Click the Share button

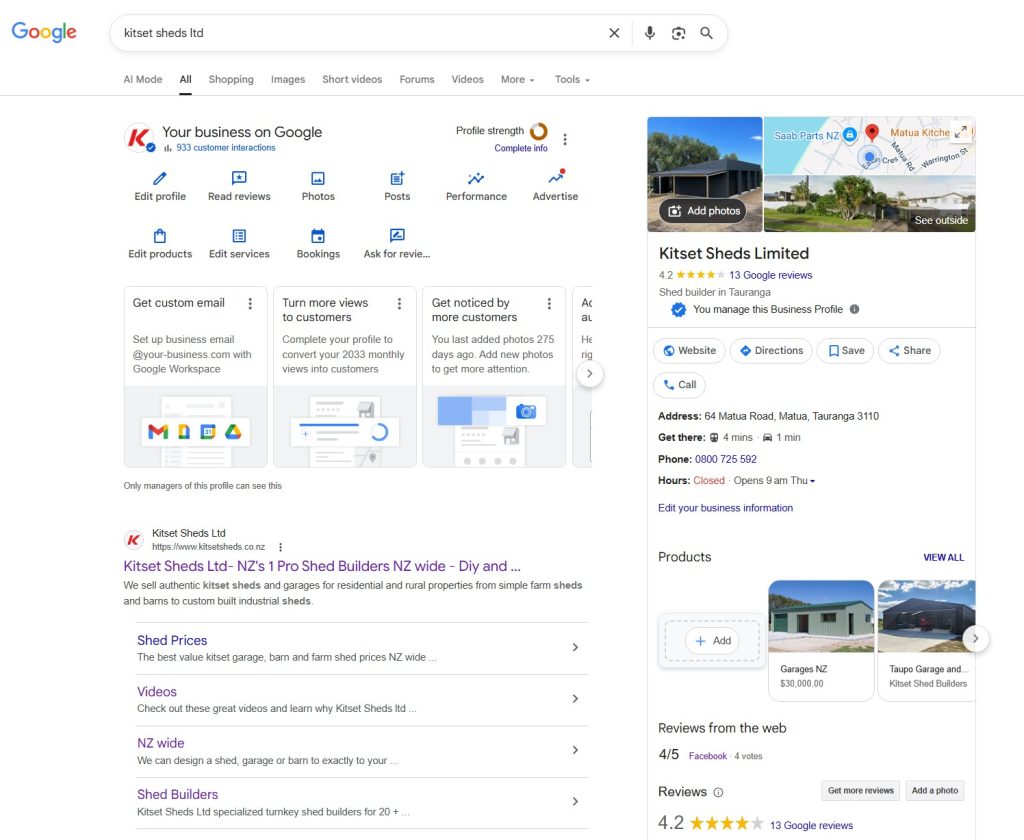click(x=909, y=351)
